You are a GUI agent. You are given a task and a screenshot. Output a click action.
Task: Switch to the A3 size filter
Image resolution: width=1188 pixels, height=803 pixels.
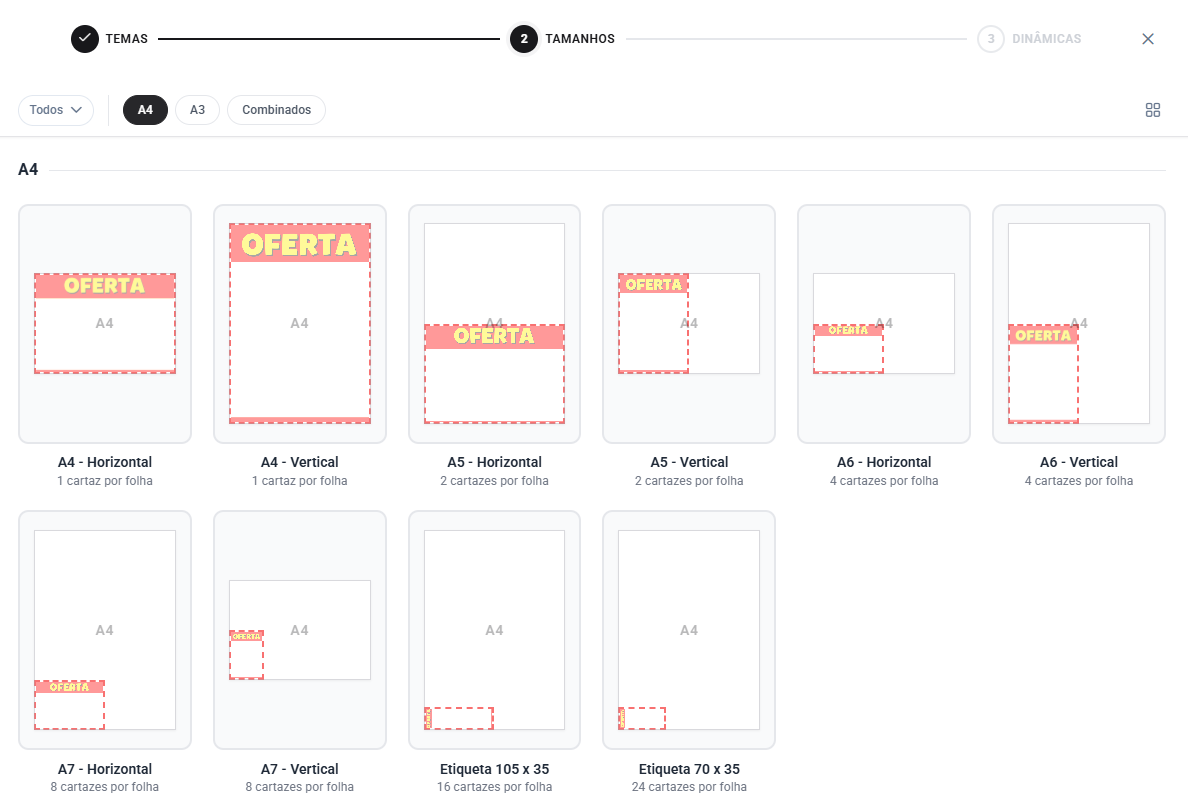[197, 110]
